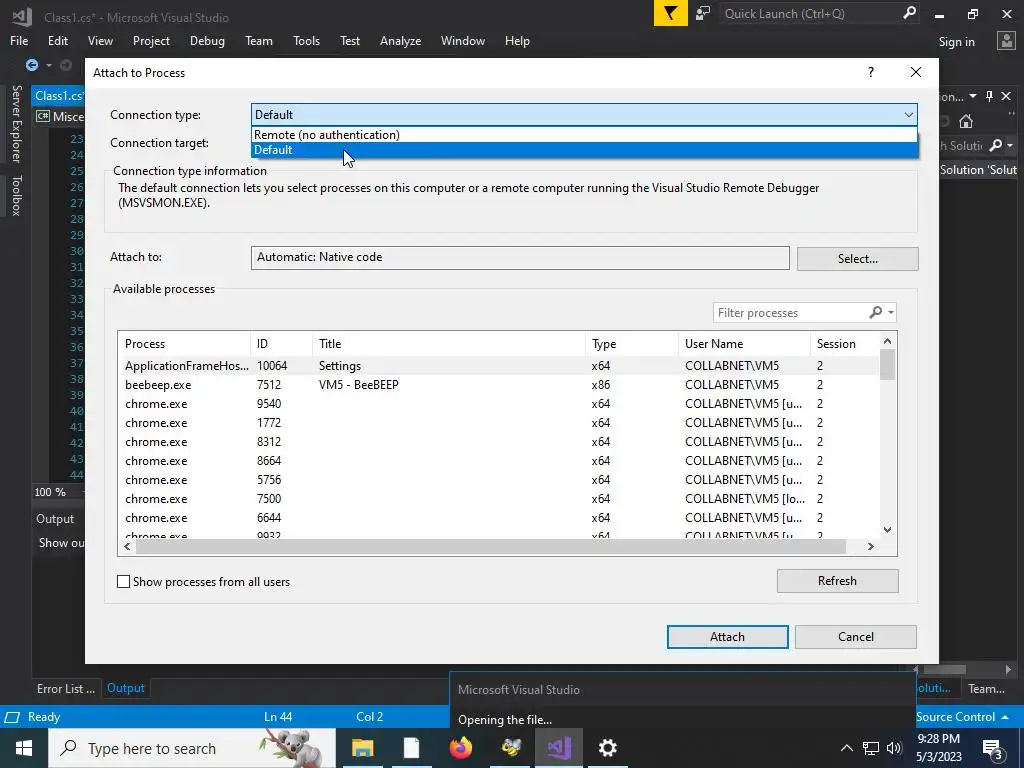Open the Server Explorer side tab
Screen dimensions: 1024x768
coord(16,123)
